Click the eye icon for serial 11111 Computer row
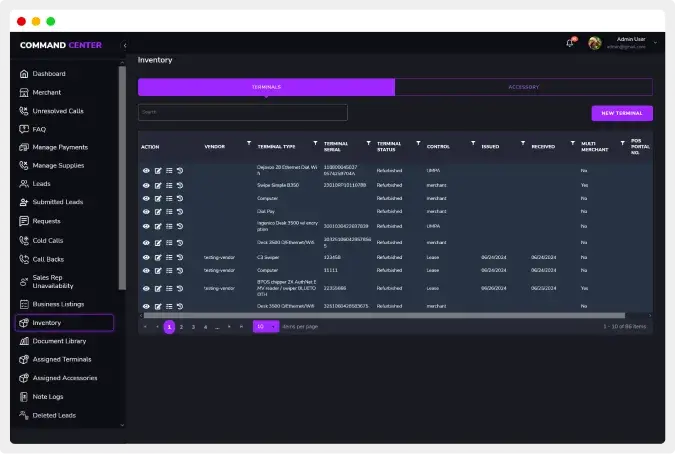The image size is (675, 454). pyautogui.click(x=146, y=270)
